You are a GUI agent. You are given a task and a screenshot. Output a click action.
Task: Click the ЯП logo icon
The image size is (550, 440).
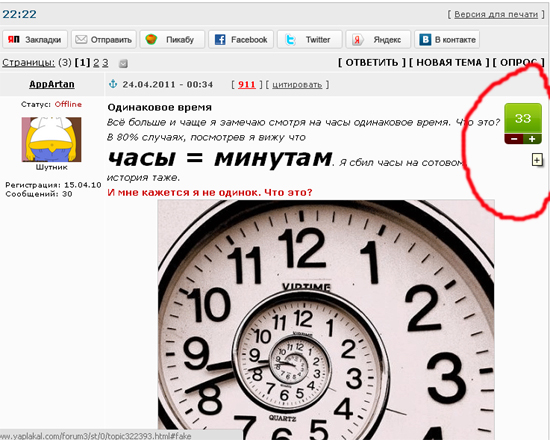(14, 39)
